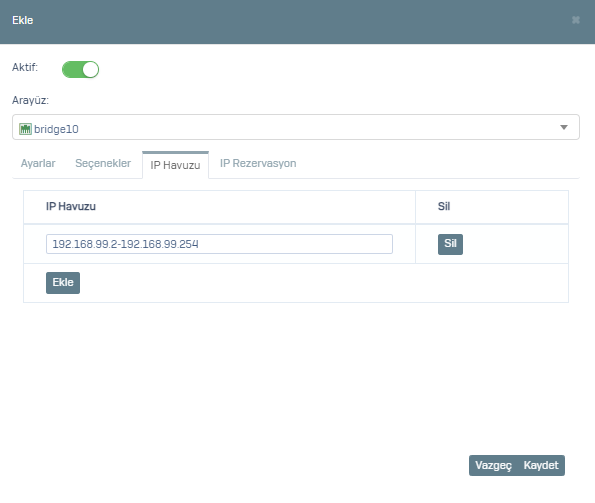This screenshot has height=503, width=595.
Task: Click the Aktif label
Action: coord(25,67)
